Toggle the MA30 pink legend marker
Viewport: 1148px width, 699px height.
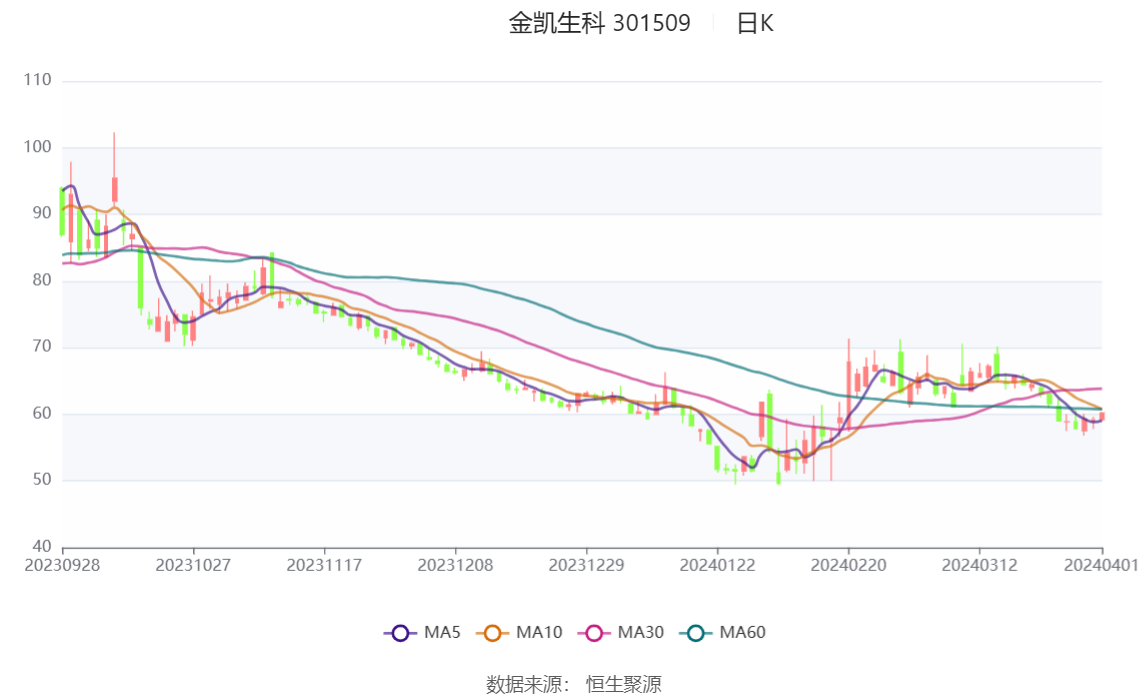(x=594, y=633)
